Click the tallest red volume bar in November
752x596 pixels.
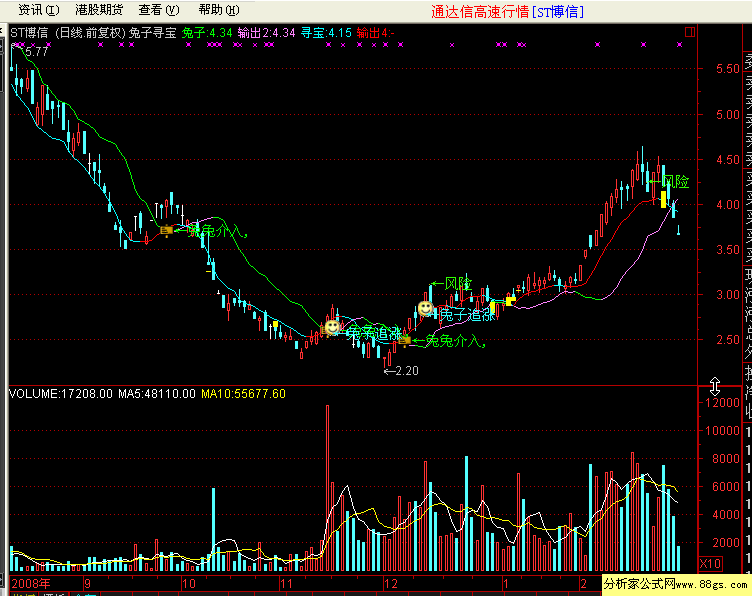click(328, 488)
